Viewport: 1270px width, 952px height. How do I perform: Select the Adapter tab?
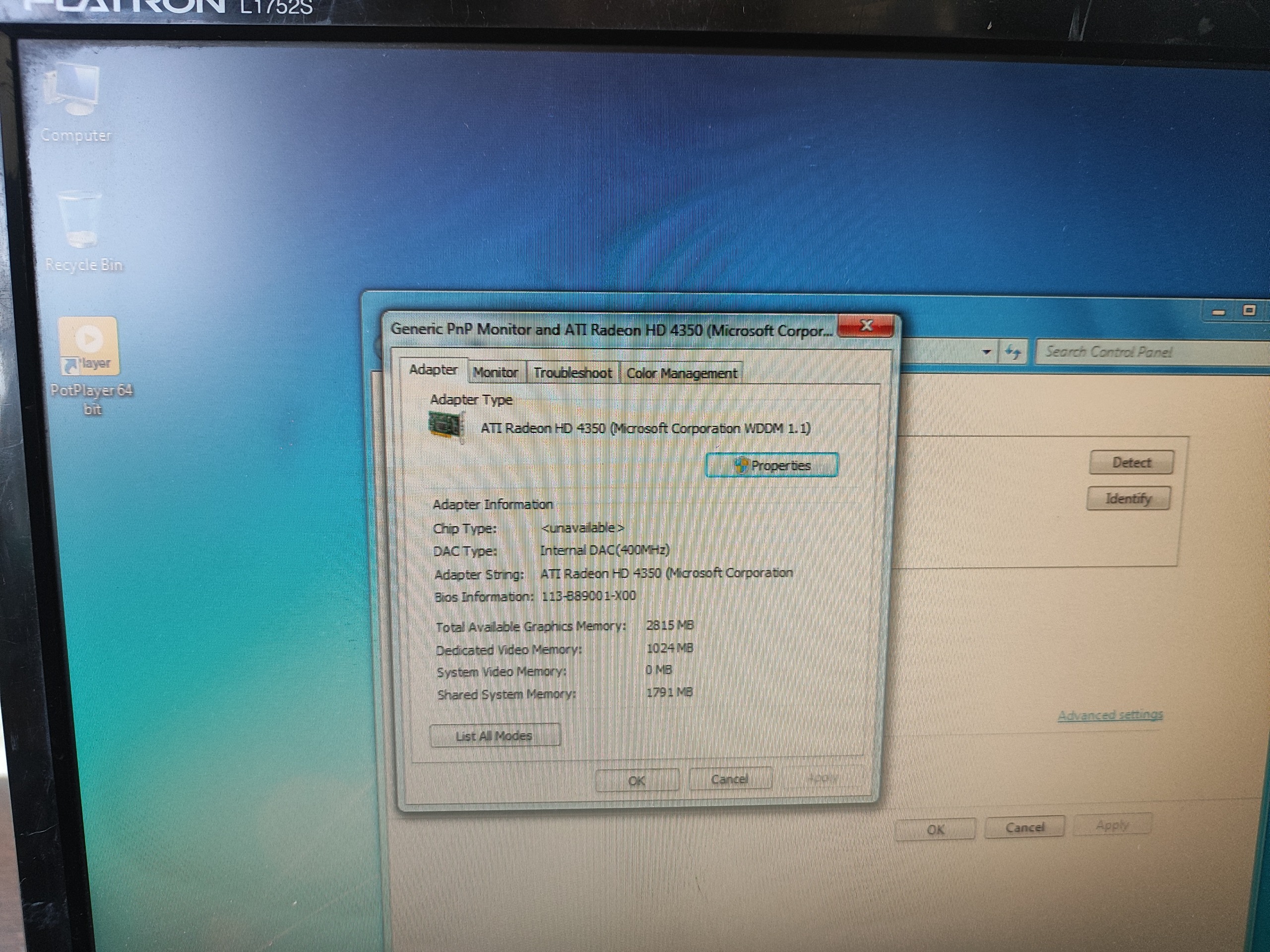[x=433, y=369]
